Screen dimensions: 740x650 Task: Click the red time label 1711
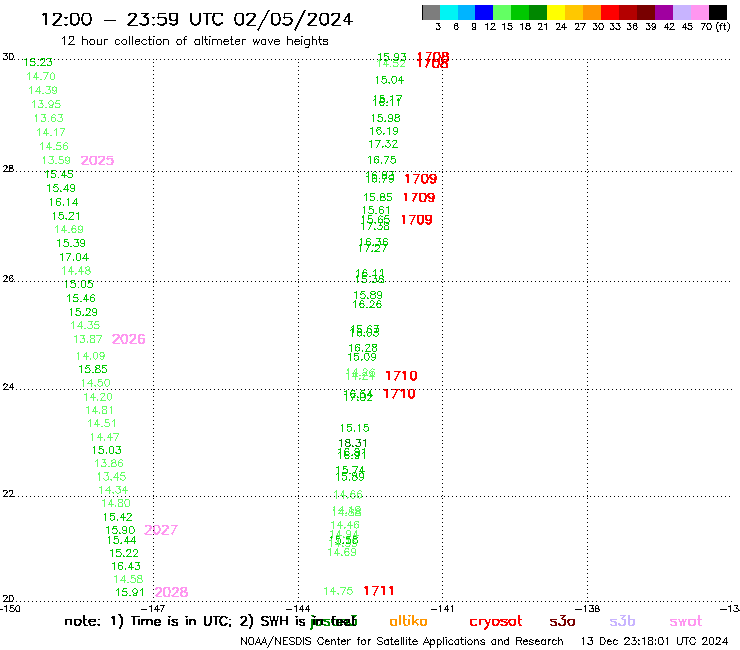point(378,591)
